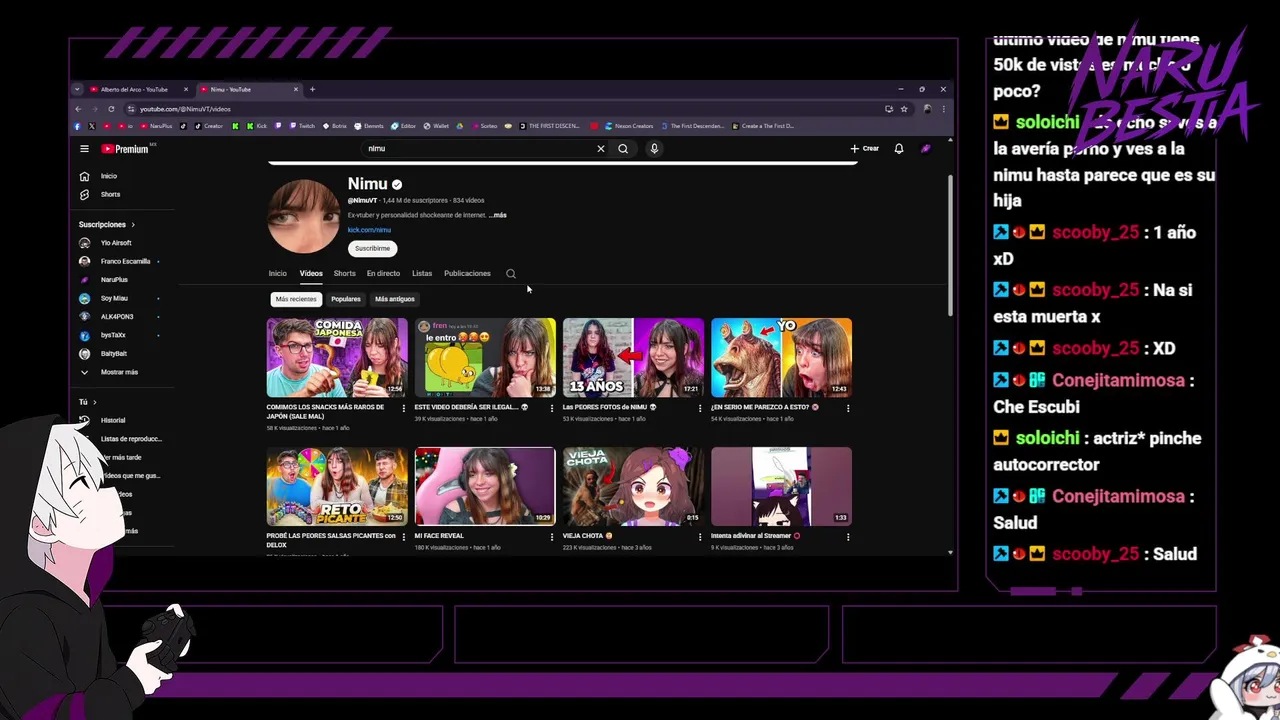Switch to the Listas tab
1280x720 pixels.
point(422,273)
